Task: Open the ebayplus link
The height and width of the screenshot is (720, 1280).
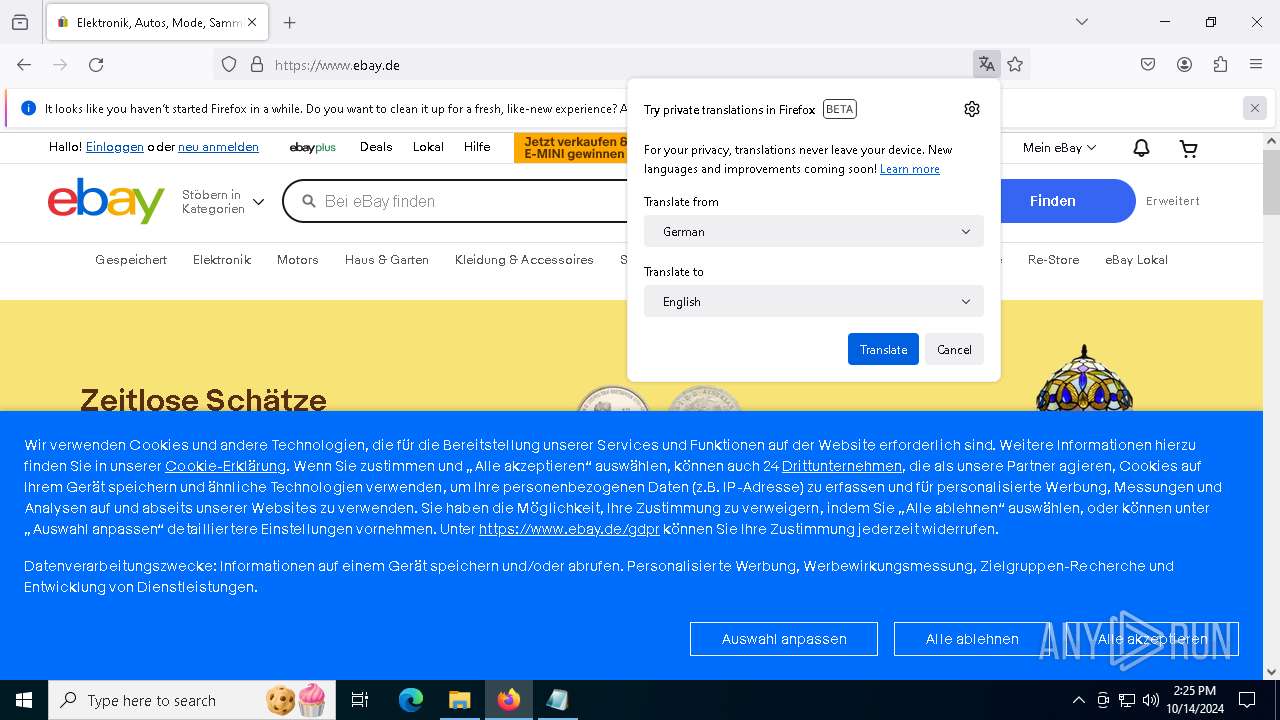Action: pyautogui.click(x=312, y=148)
